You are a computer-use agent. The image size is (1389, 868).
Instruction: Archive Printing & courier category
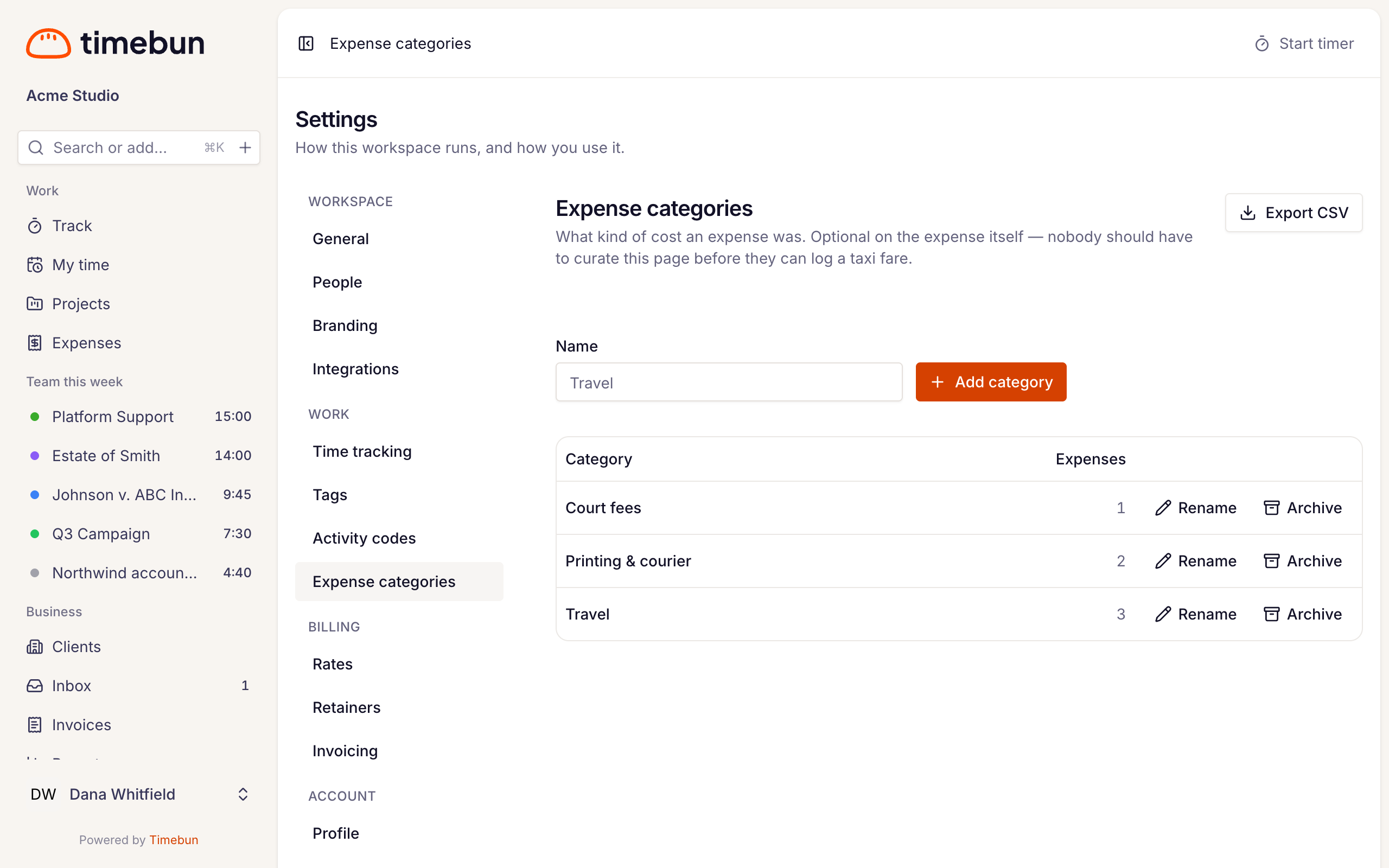(x=1303, y=561)
